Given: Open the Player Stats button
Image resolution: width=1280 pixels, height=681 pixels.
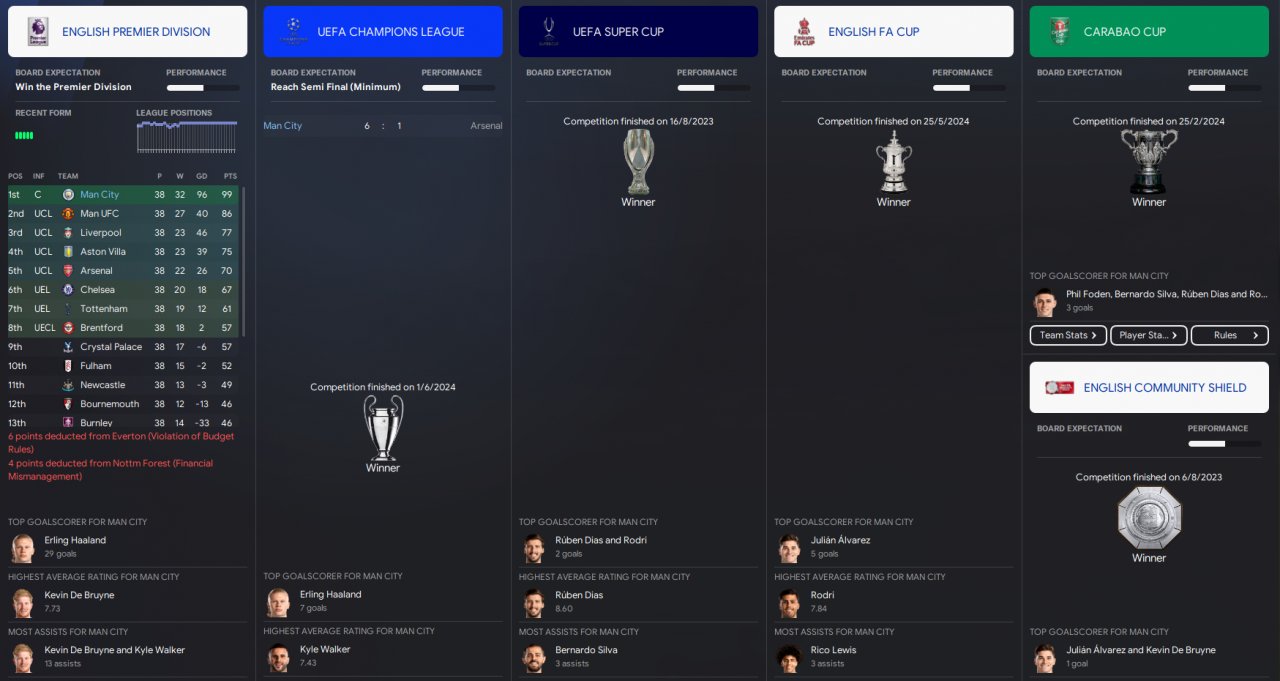Looking at the screenshot, I should point(1149,335).
